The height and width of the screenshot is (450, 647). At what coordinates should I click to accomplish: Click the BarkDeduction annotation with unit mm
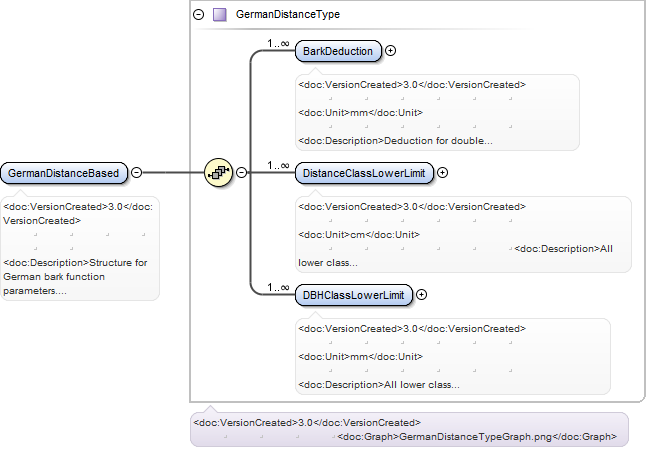[437, 113]
